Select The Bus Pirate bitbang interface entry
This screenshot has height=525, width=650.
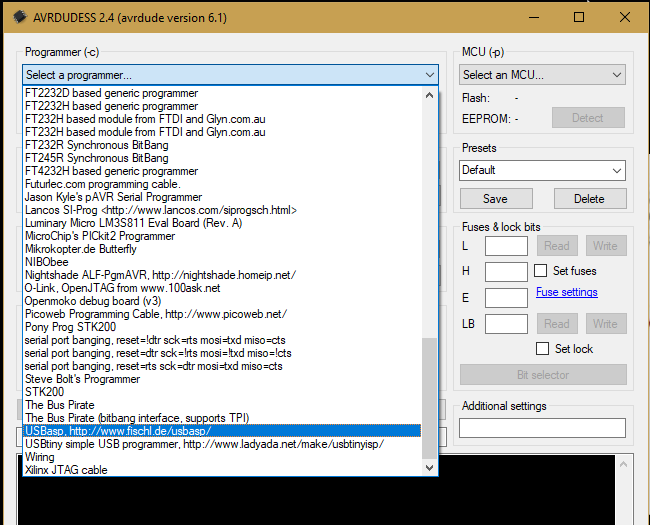(x=222, y=418)
